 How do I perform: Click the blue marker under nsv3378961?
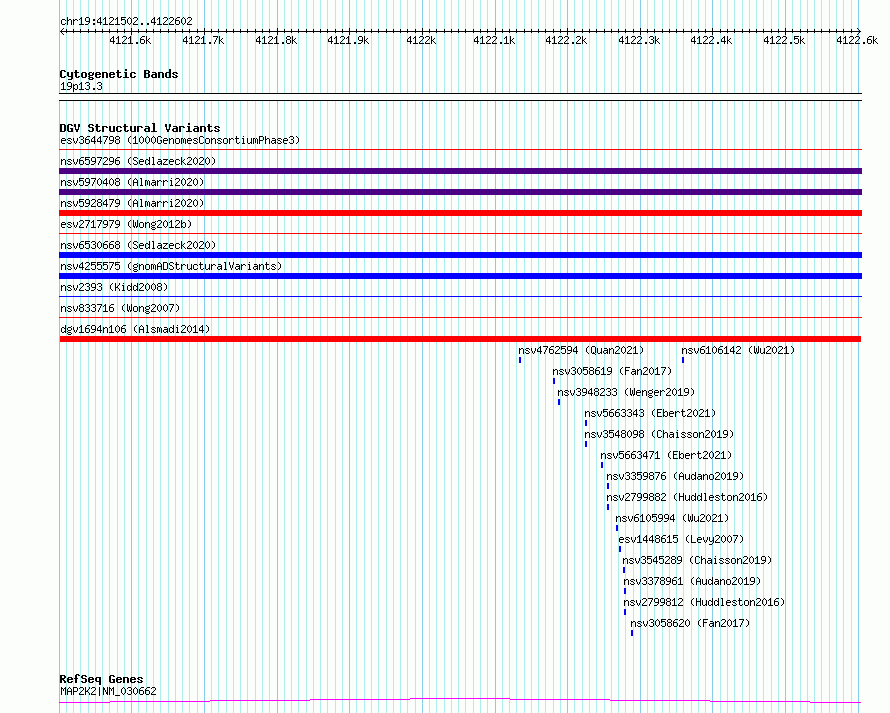pos(625,591)
